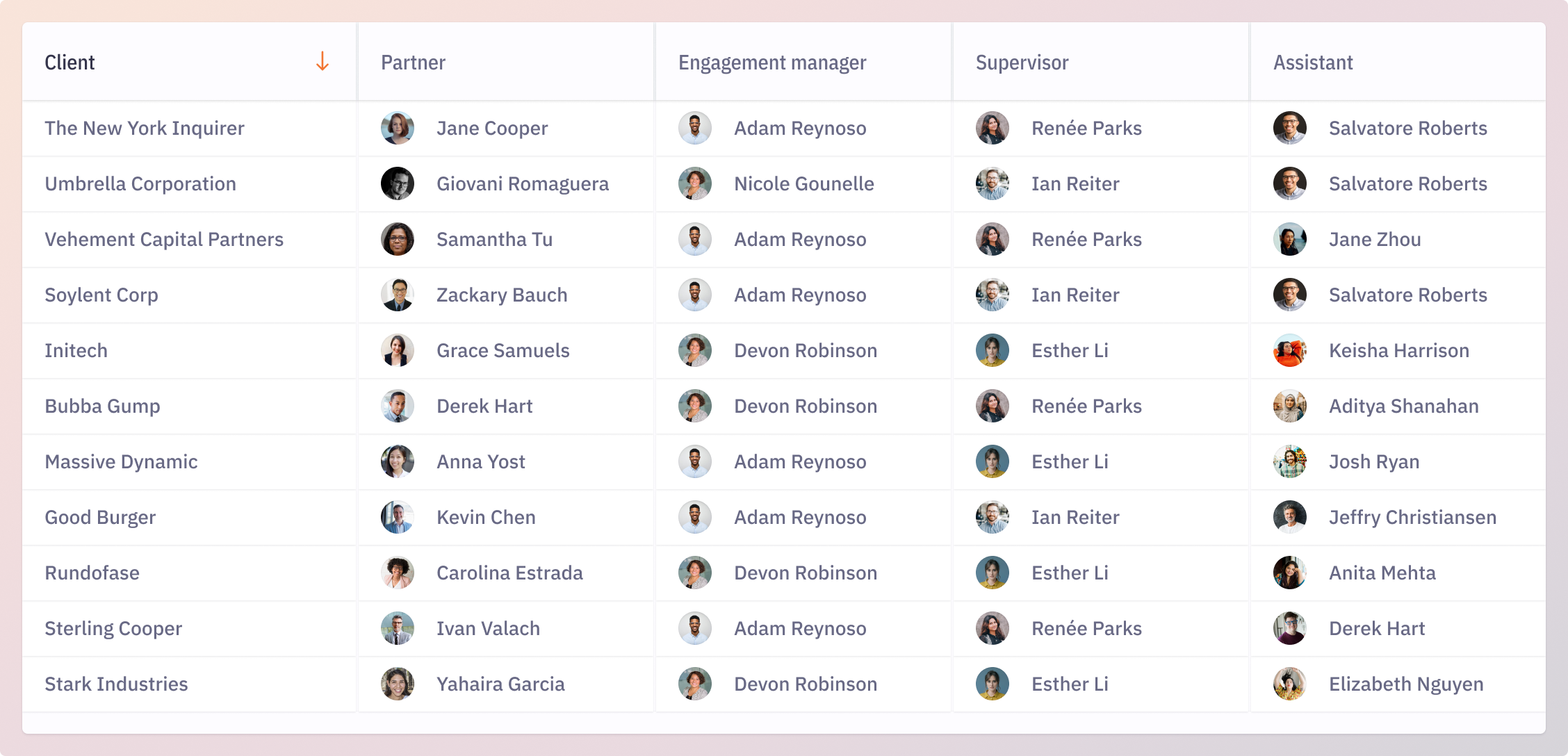Click the Massive Dynamic client name
1568x756 pixels.
click(121, 461)
